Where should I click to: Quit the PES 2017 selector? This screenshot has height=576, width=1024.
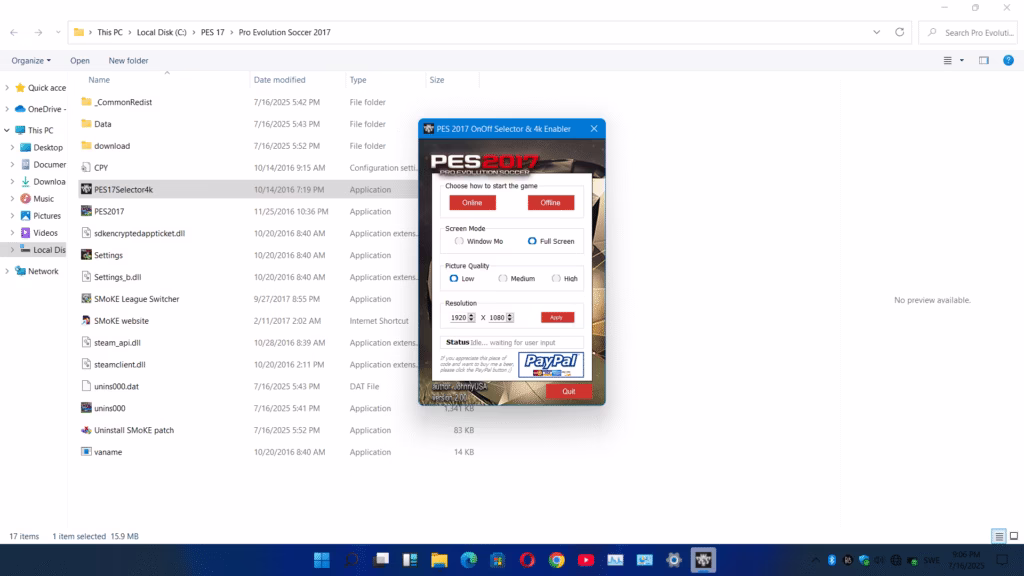coord(569,391)
